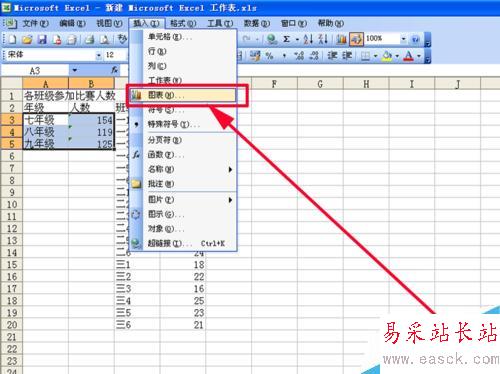Apply Percent style with the % icon

click(269, 56)
